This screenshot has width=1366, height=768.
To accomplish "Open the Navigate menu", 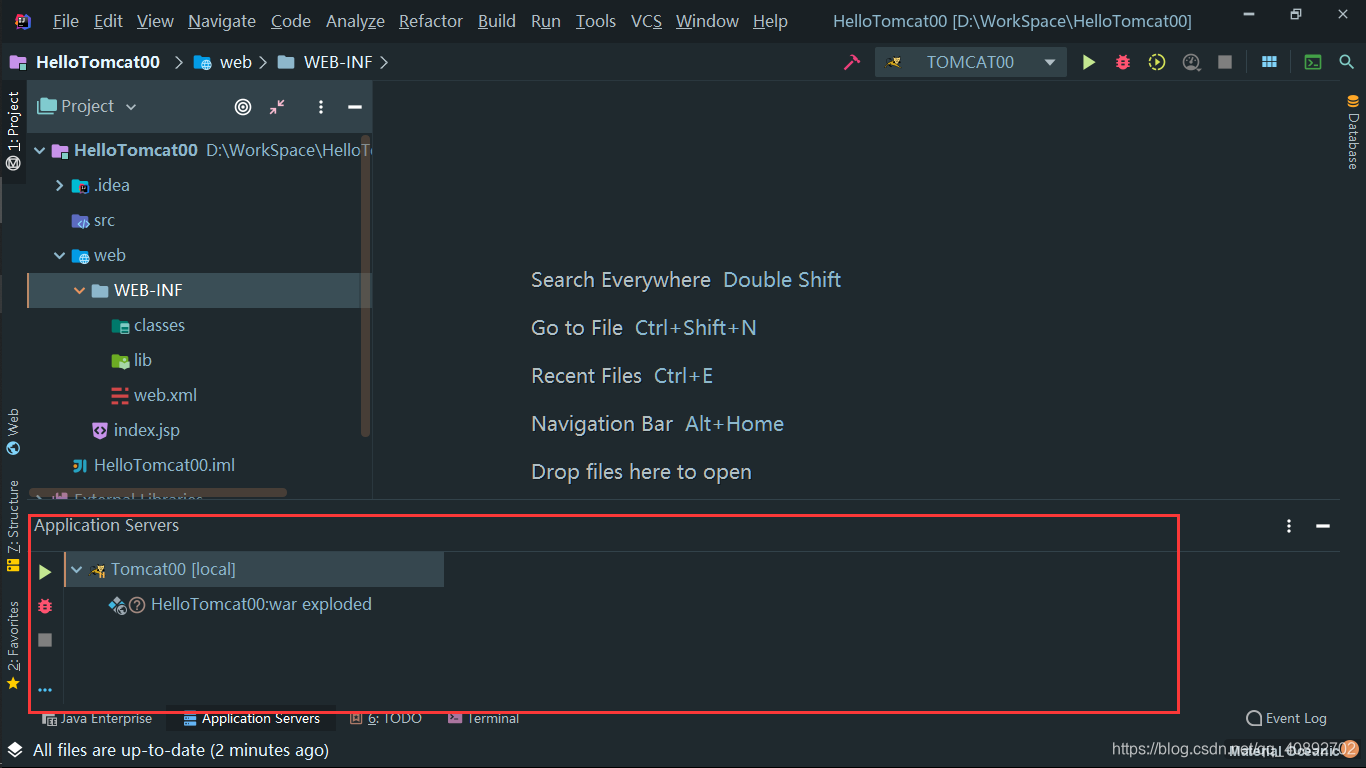I will 222,21.
